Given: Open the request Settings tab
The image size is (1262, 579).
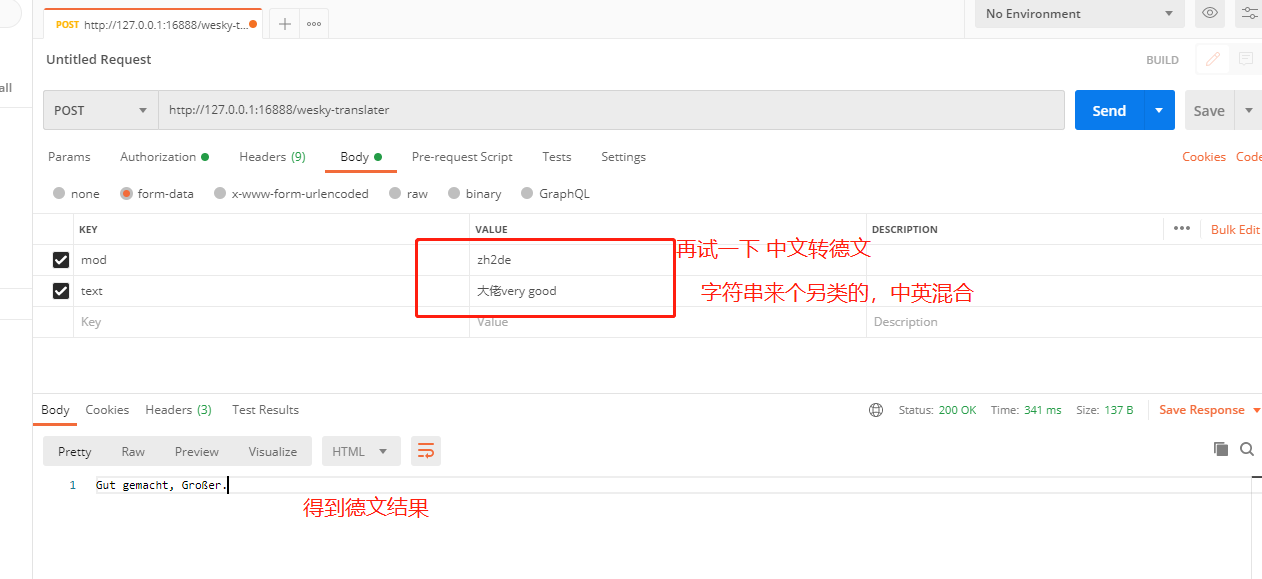Looking at the screenshot, I should click(623, 157).
